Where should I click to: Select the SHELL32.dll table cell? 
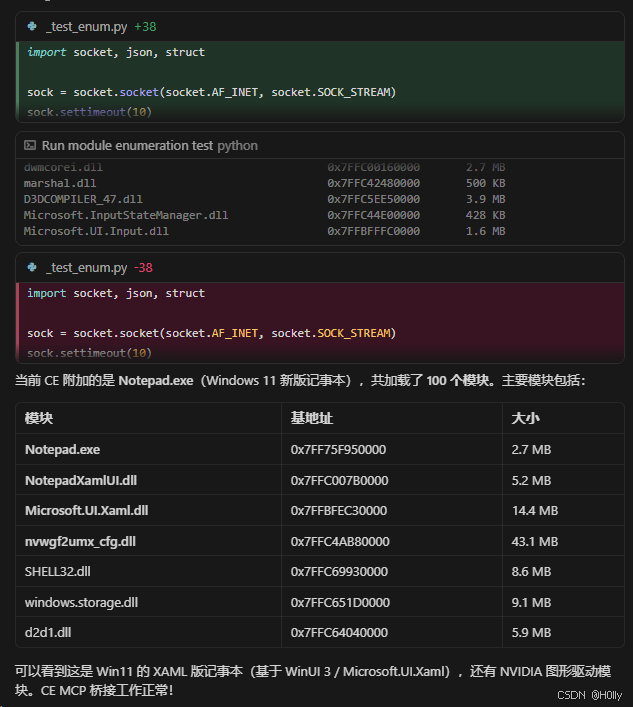coord(148,571)
